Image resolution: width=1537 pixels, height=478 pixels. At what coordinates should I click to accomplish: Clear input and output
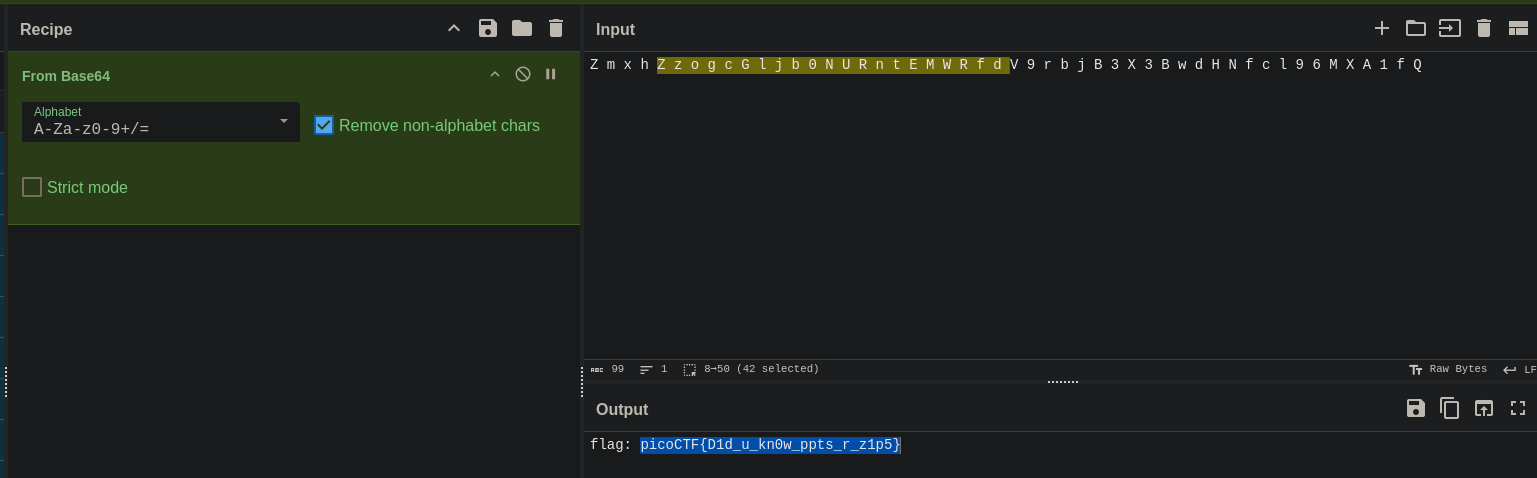tap(1484, 28)
